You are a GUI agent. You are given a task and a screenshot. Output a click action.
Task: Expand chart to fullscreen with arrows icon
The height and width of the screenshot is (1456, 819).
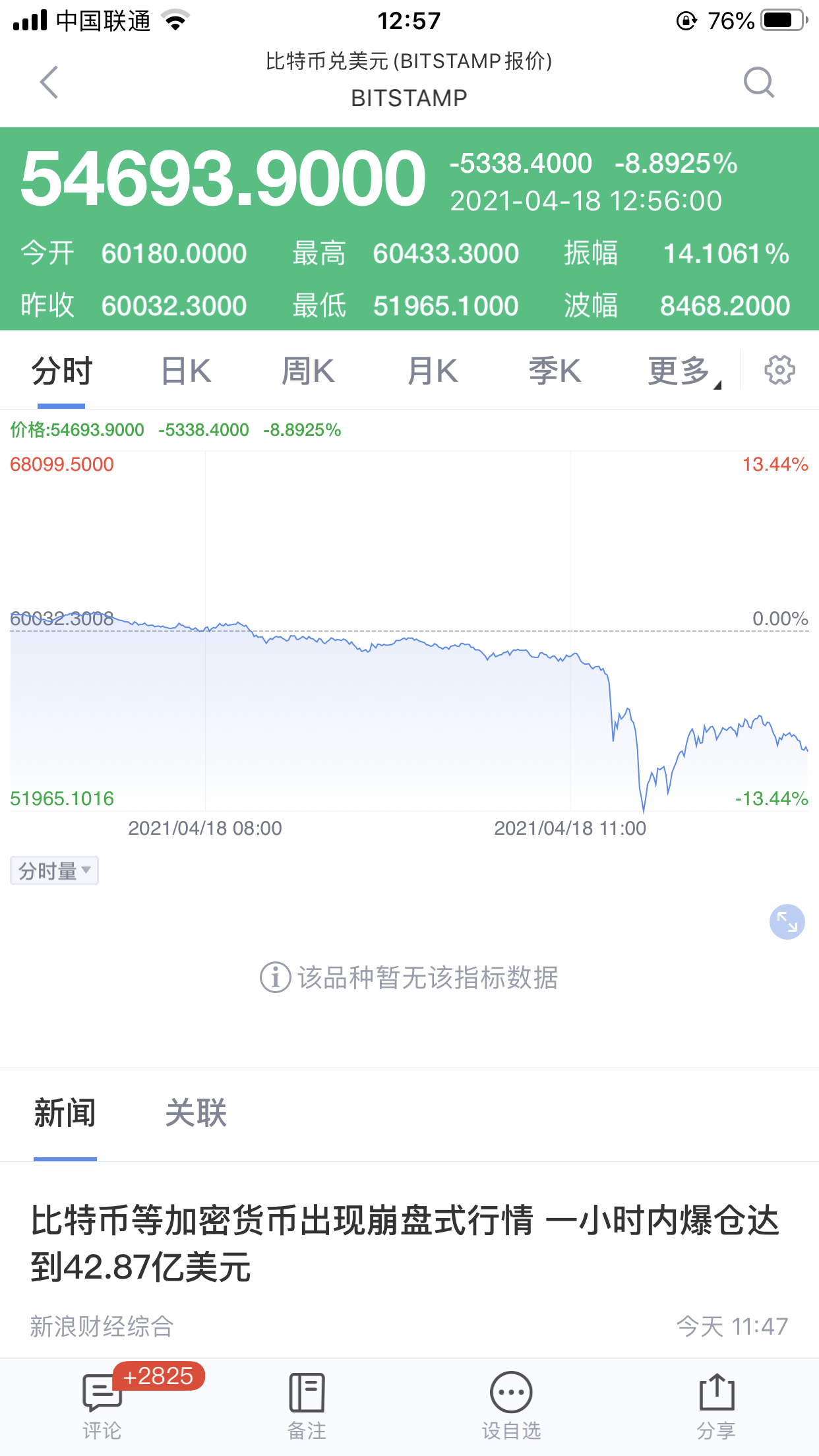[787, 921]
